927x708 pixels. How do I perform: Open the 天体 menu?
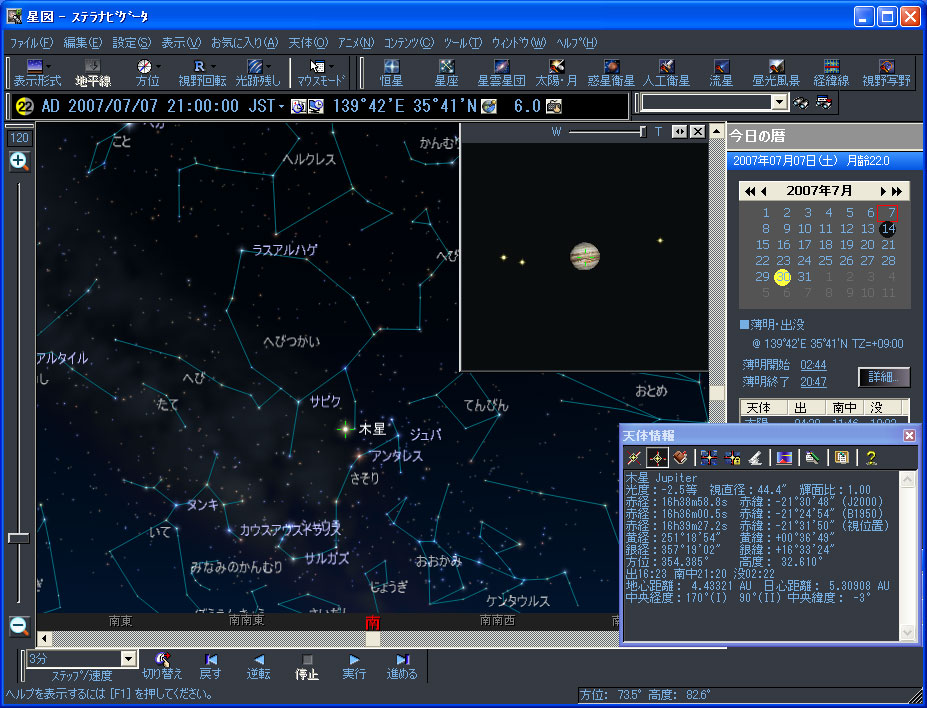tap(307, 43)
